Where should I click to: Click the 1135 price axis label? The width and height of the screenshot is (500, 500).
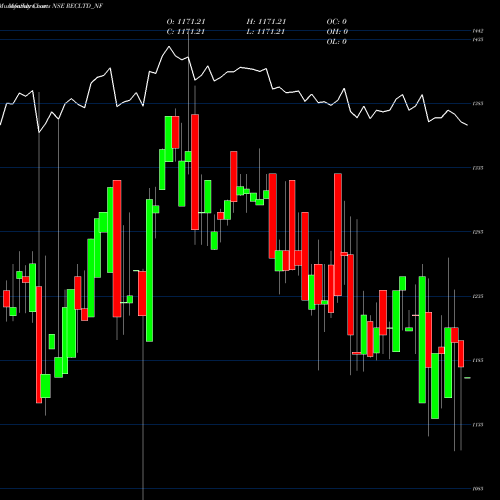tap(478, 425)
